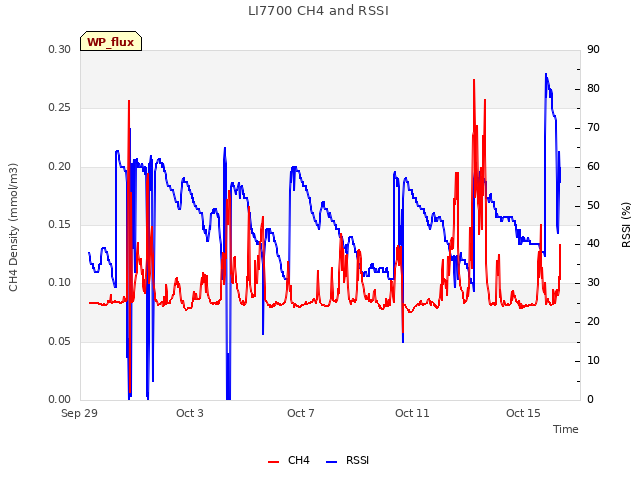Click the 20 right axis value

click(x=593, y=322)
